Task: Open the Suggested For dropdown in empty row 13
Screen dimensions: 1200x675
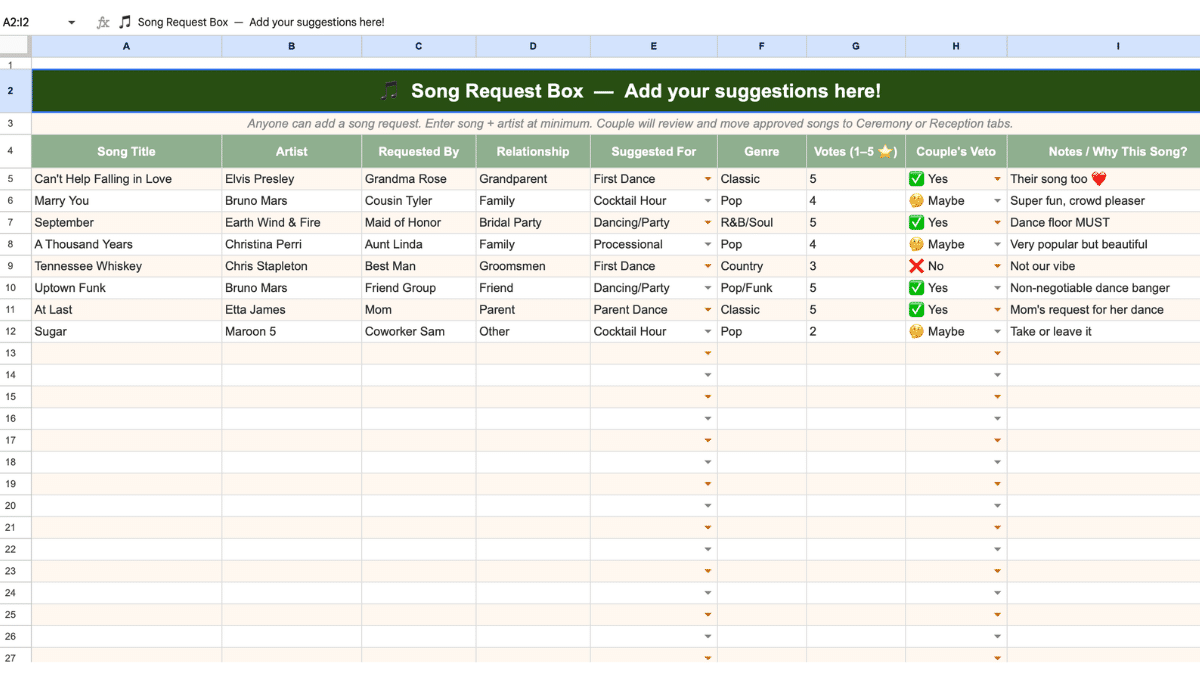Action: pyautogui.click(x=709, y=353)
